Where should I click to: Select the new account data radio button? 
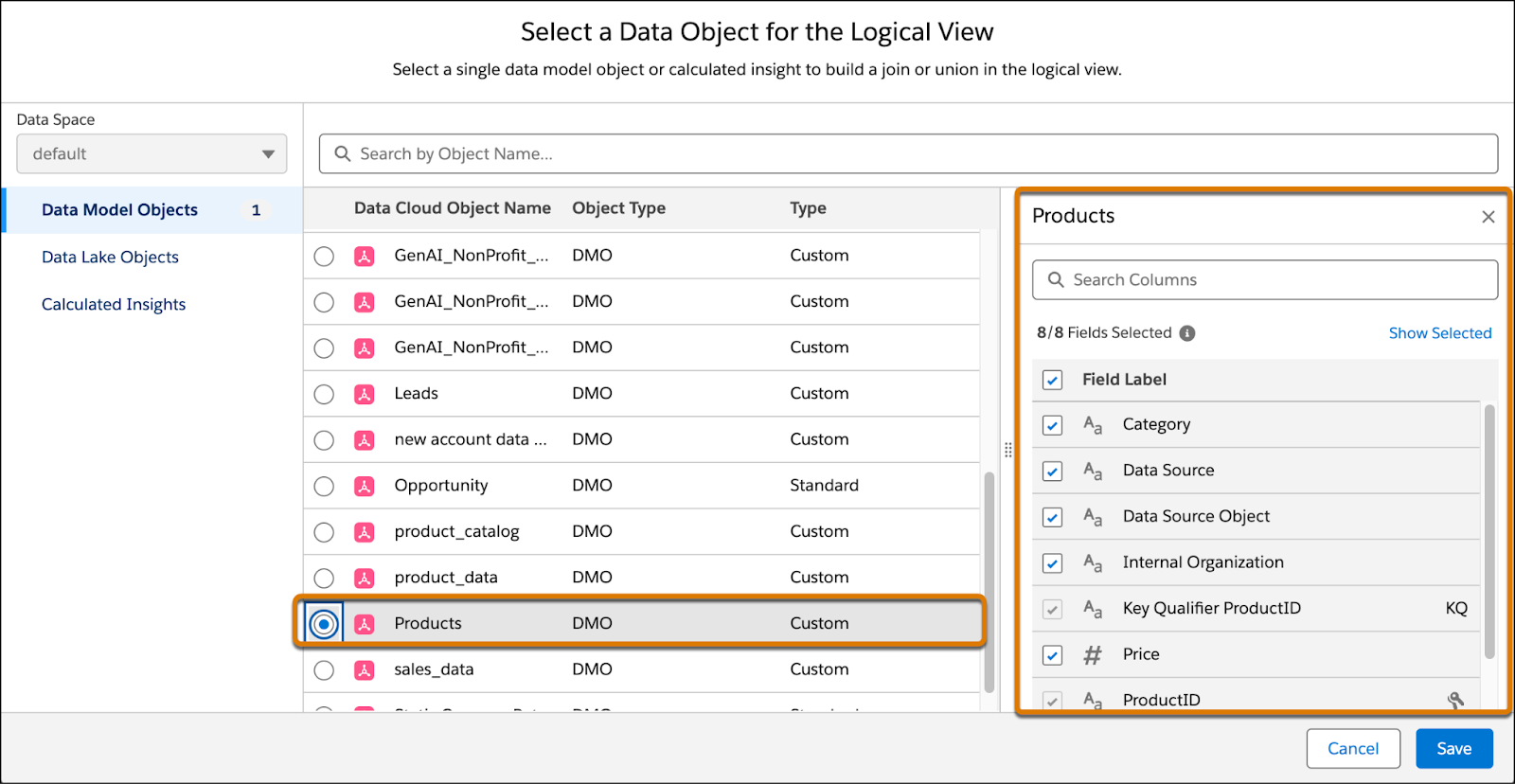[x=324, y=440]
